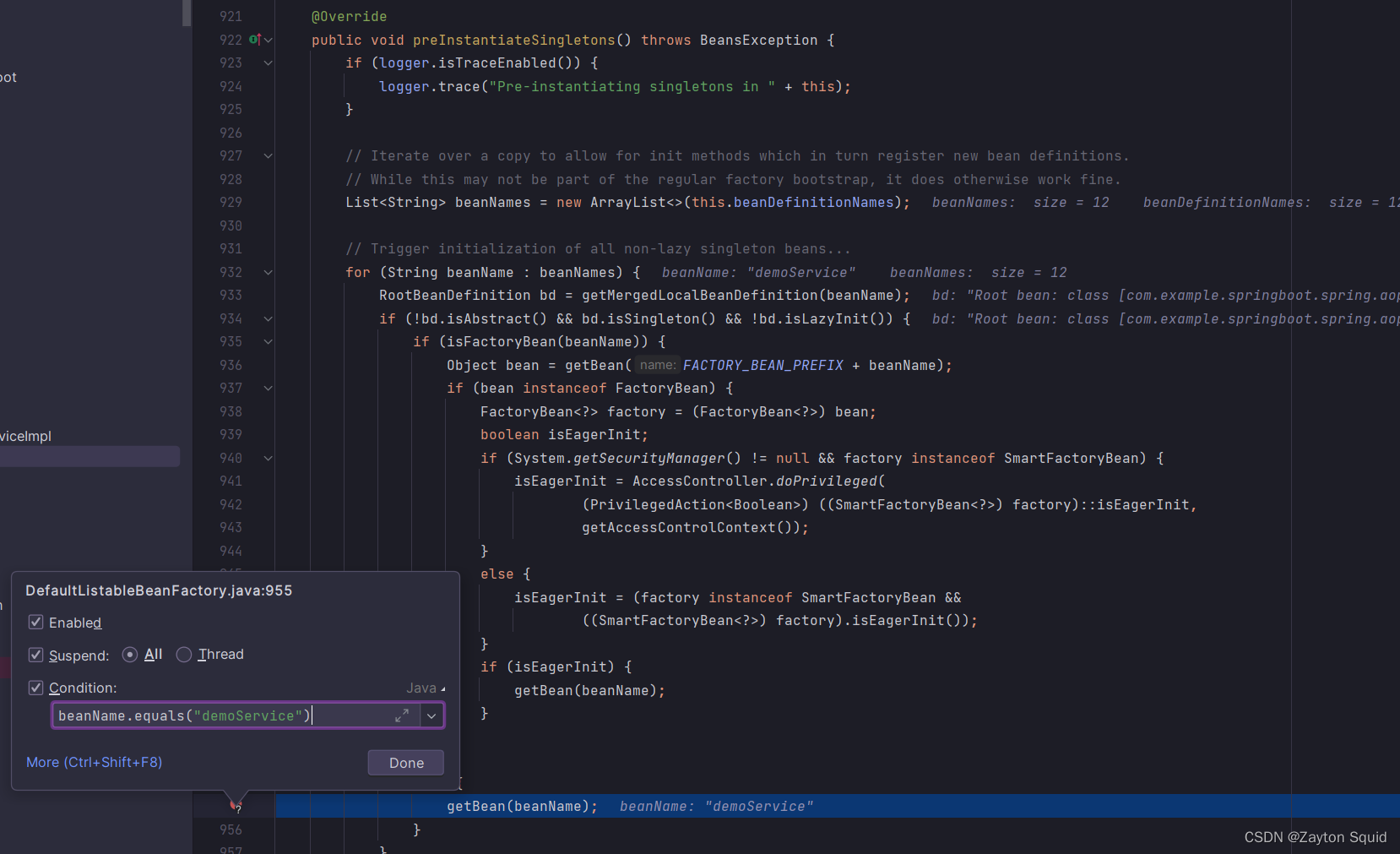Expand the condition editor with the expand icon
The height and width of the screenshot is (854, 1400).
click(402, 715)
